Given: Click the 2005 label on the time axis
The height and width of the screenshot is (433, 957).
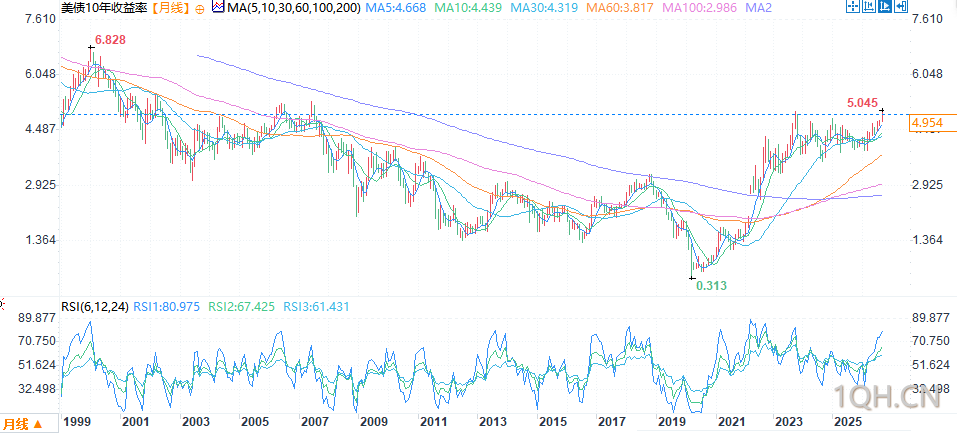Looking at the screenshot, I should [255, 422].
